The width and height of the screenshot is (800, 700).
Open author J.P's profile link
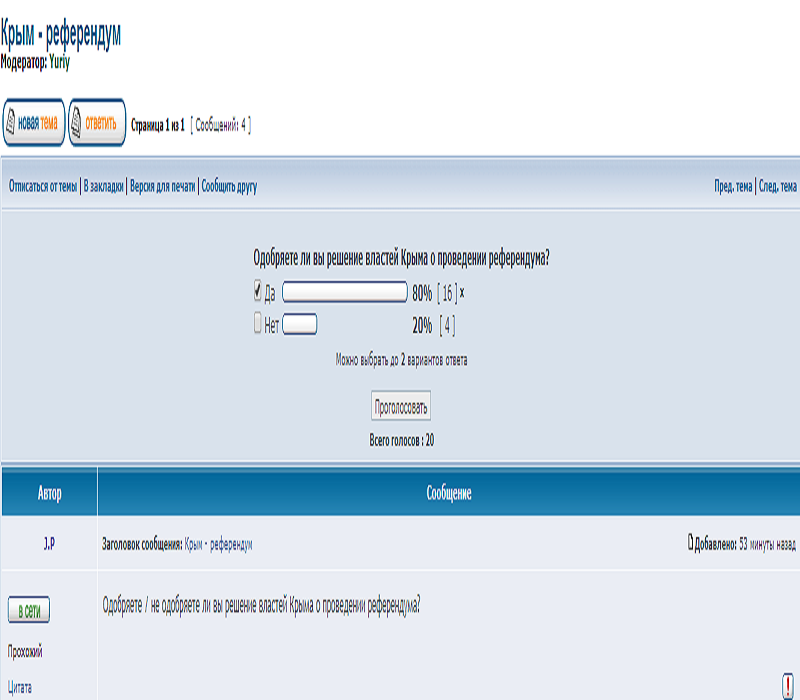49,544
